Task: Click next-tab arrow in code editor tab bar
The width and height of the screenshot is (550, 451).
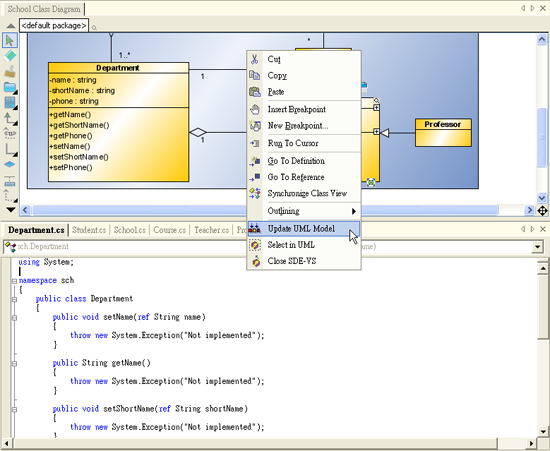Action: [x=533, y=229]
